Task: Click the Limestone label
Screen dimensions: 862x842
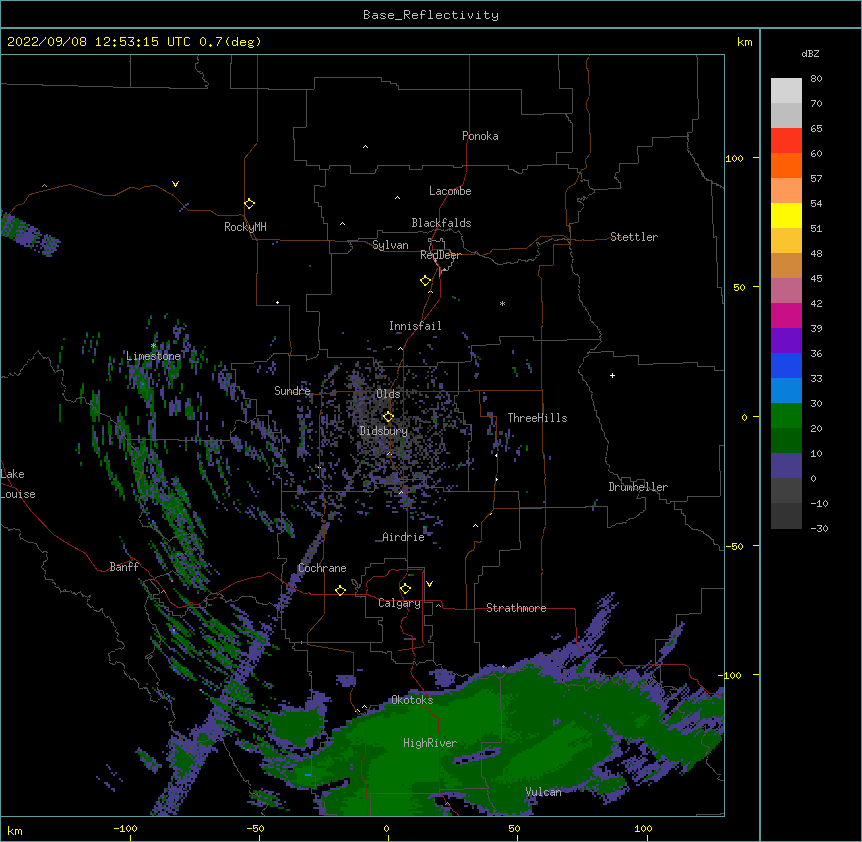Action: pyautogui.click(x=153, y=356)
